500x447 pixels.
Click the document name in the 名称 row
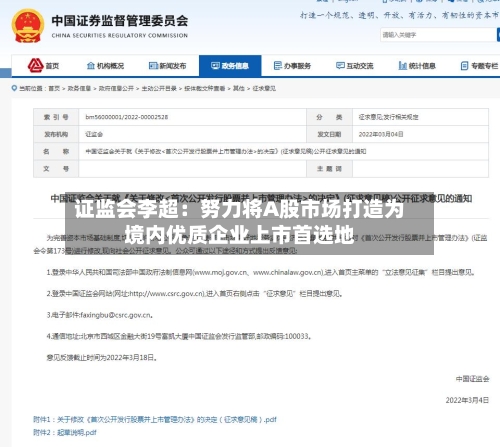point(226,152)
